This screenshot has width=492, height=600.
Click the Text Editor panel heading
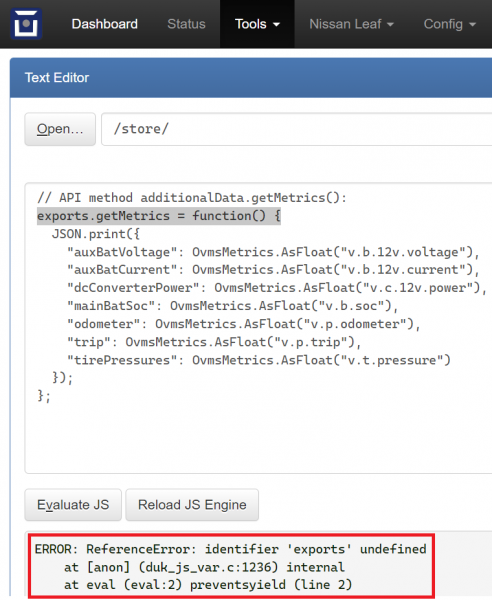[57, 78]
